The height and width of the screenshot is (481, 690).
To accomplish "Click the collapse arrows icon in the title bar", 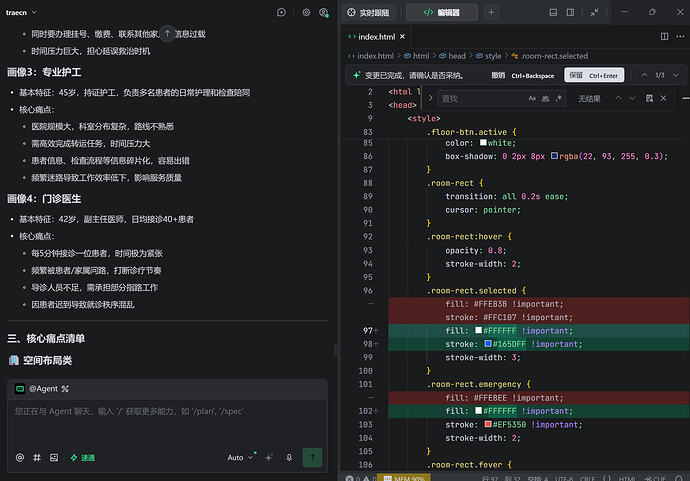I will [x=595, y=12].
